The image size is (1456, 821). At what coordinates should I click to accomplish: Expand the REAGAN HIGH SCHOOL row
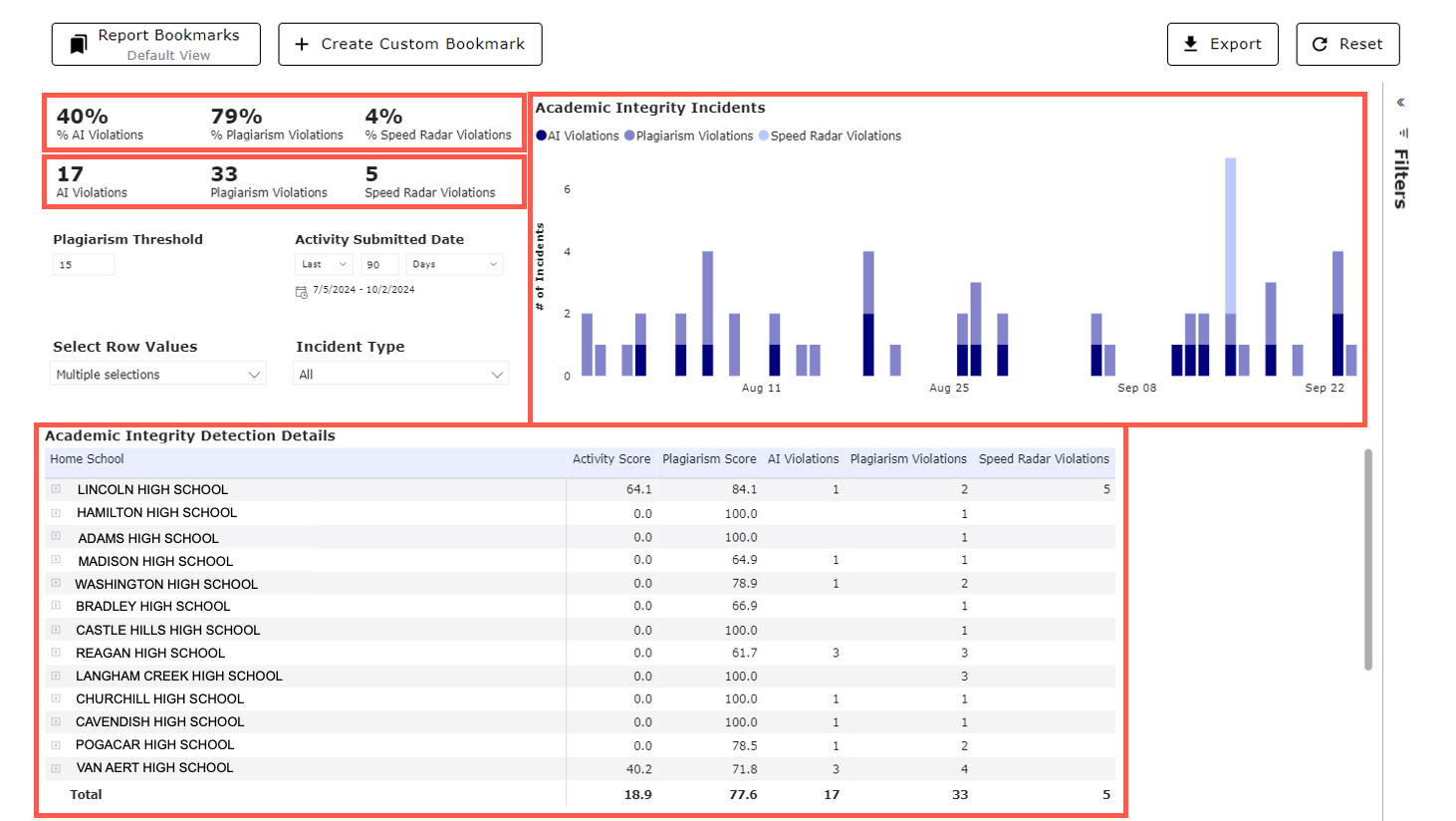56,653
